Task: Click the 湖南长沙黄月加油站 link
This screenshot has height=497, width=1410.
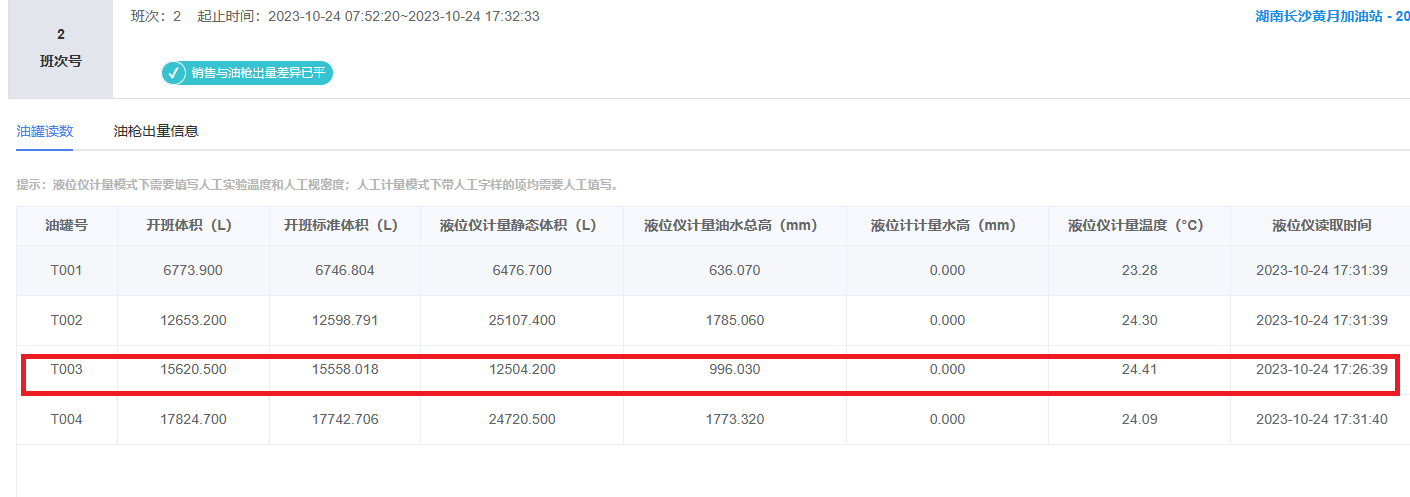Action: (x=1331, y=17)
